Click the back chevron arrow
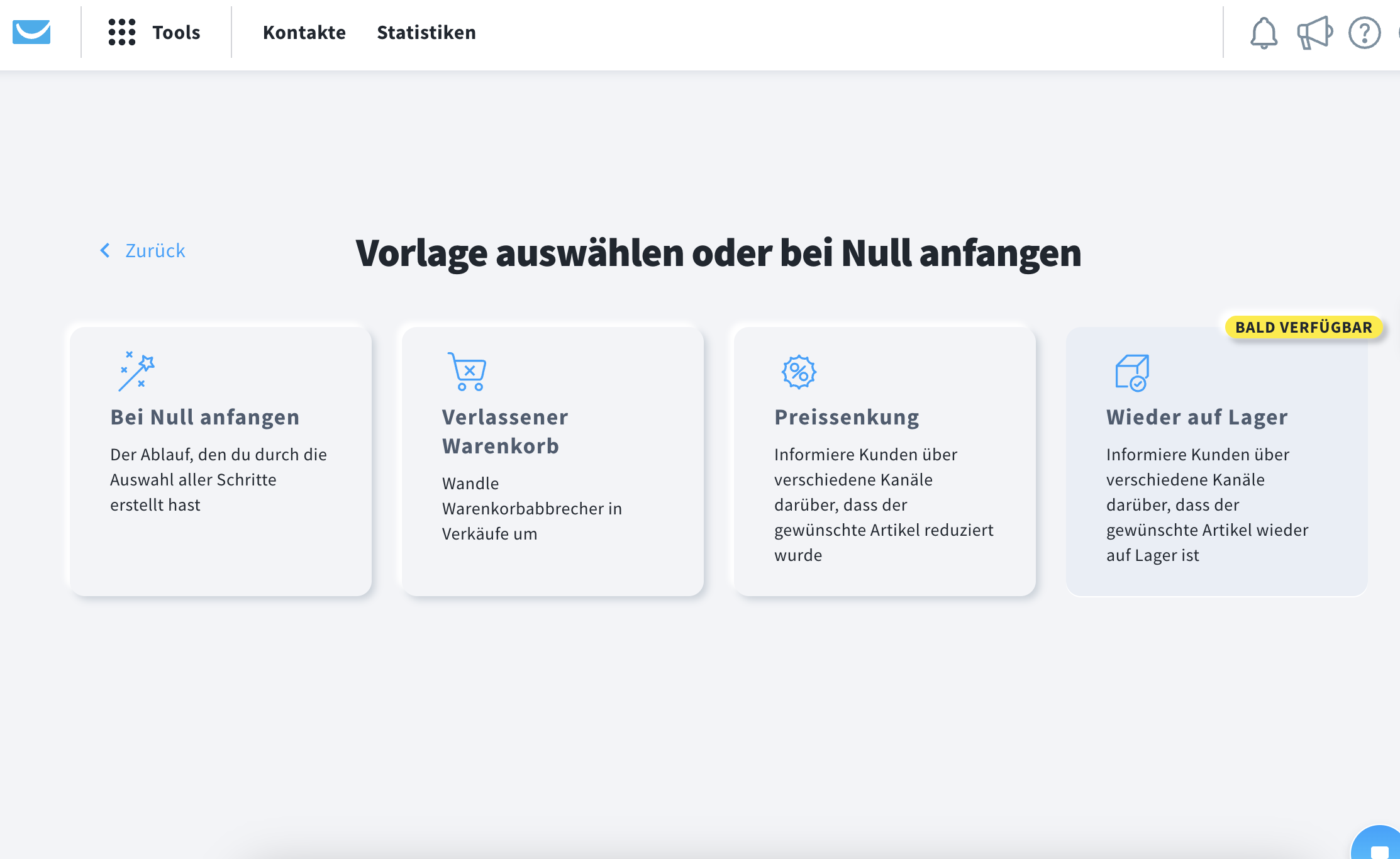1400x859 pixels. (x=105, y=251)
